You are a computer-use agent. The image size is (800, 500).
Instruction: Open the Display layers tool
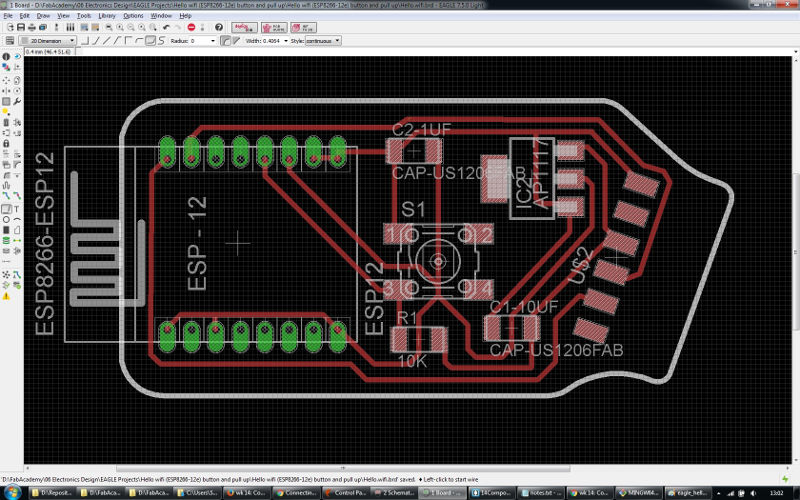[6, 67]
